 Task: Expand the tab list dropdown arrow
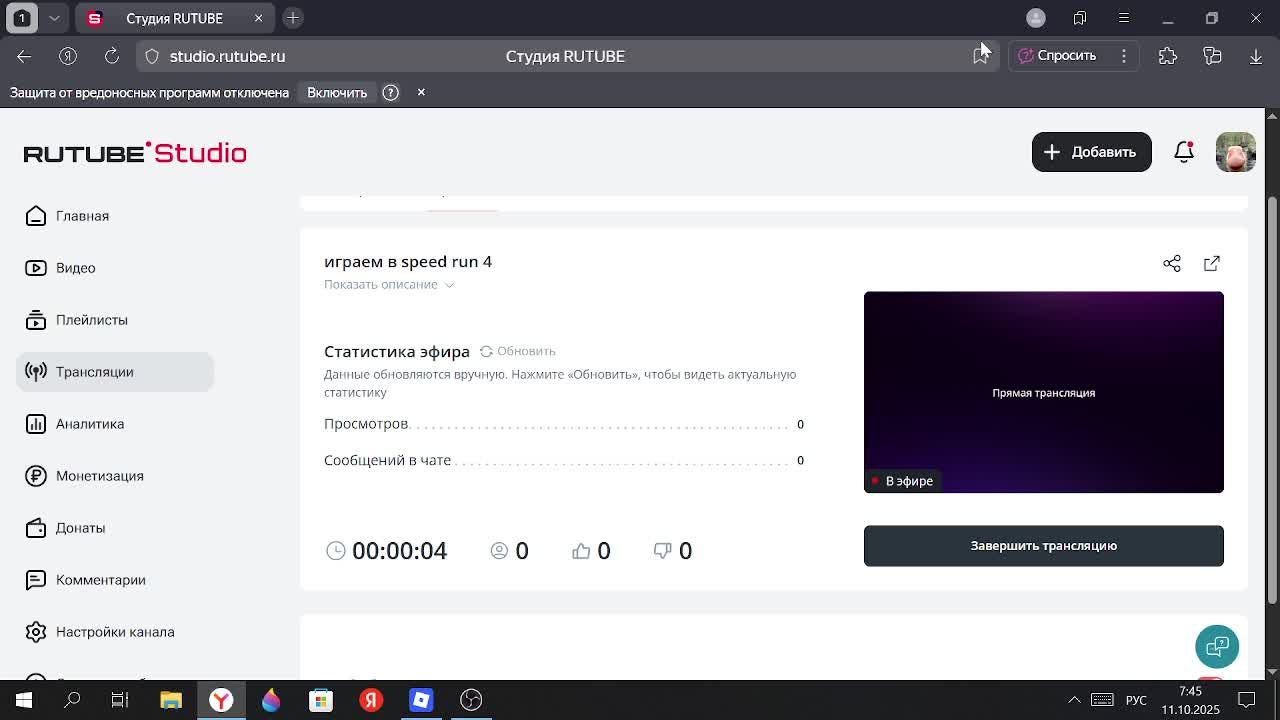[x=54, y=18]
